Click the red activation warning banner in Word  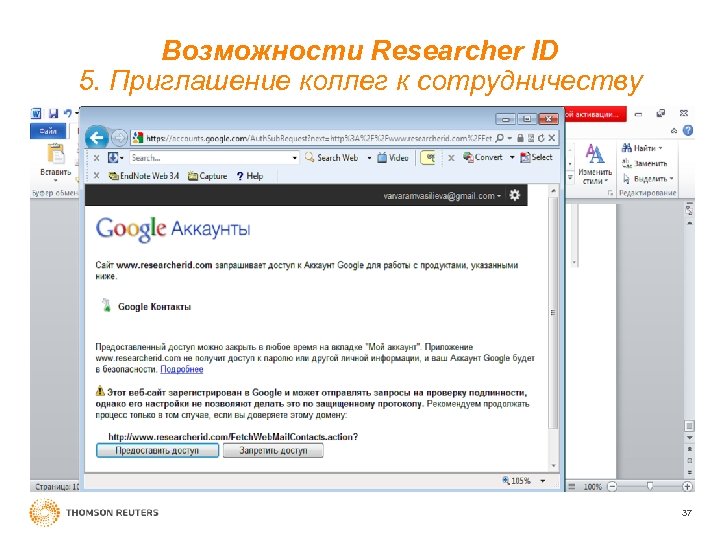596,114
